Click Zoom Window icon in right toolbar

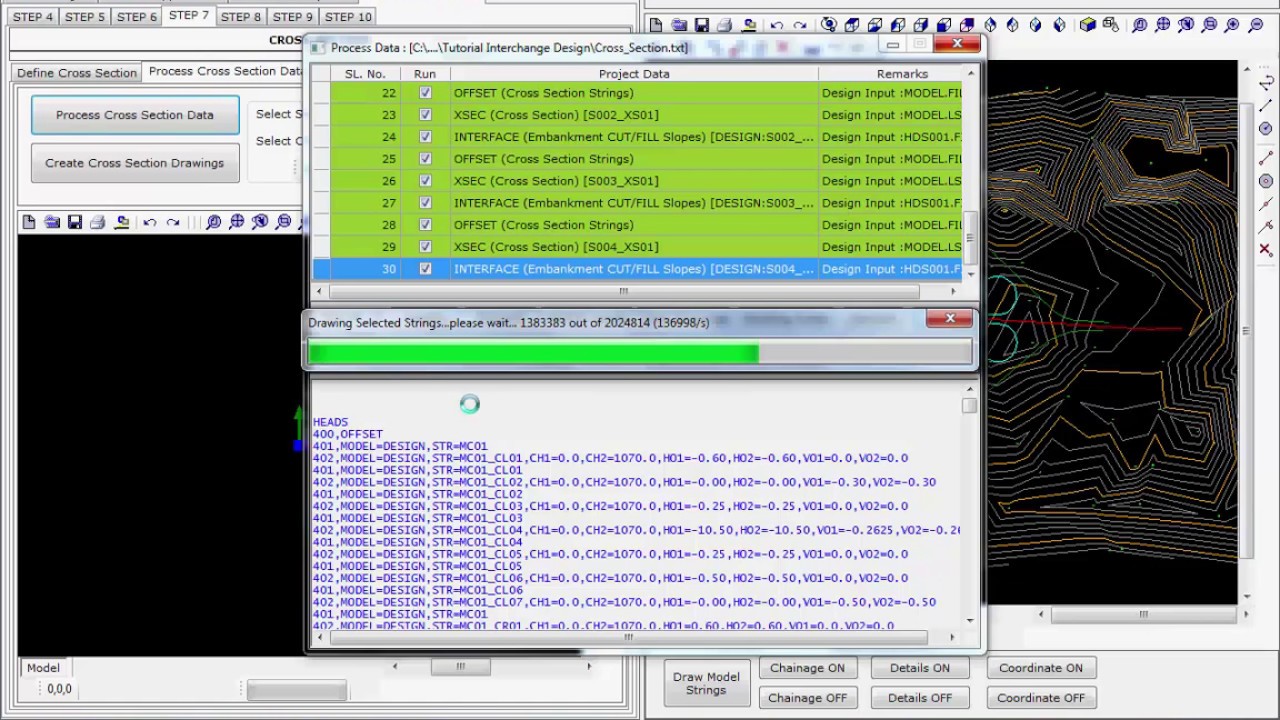click(x=1209, y=25)
